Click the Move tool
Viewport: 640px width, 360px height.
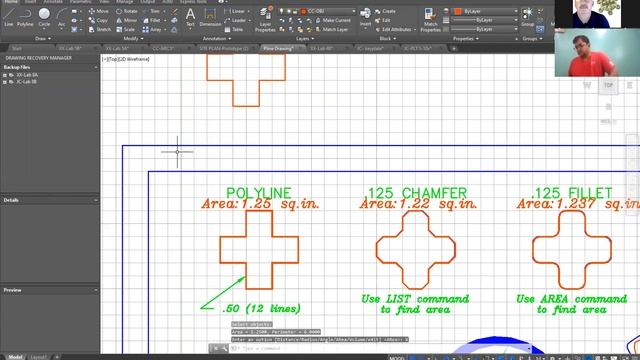tap(99, 11)
